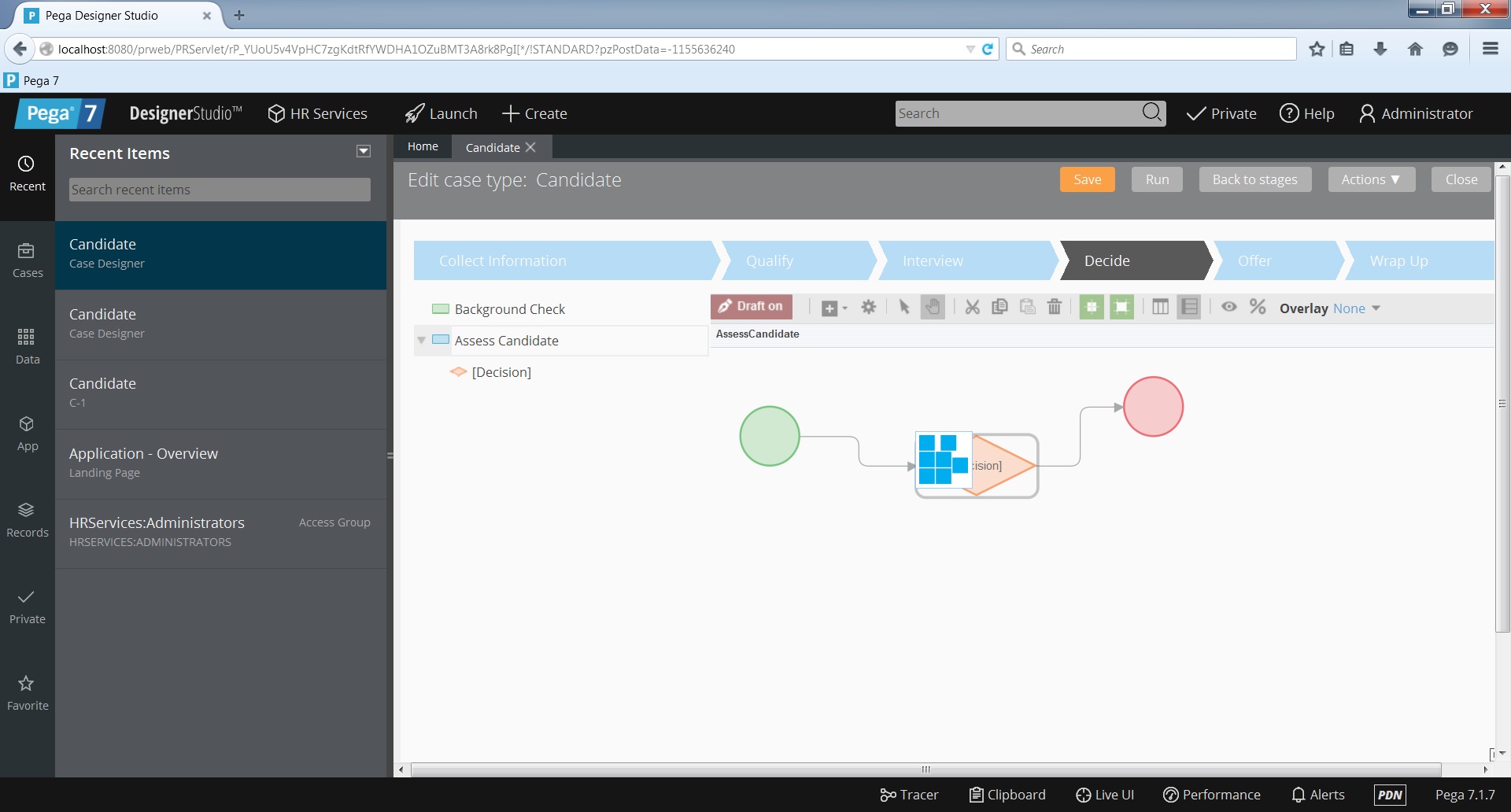1511x812 pixels.
Task: Click the blue squares subprocess shape
Action: tap(942, 459)
